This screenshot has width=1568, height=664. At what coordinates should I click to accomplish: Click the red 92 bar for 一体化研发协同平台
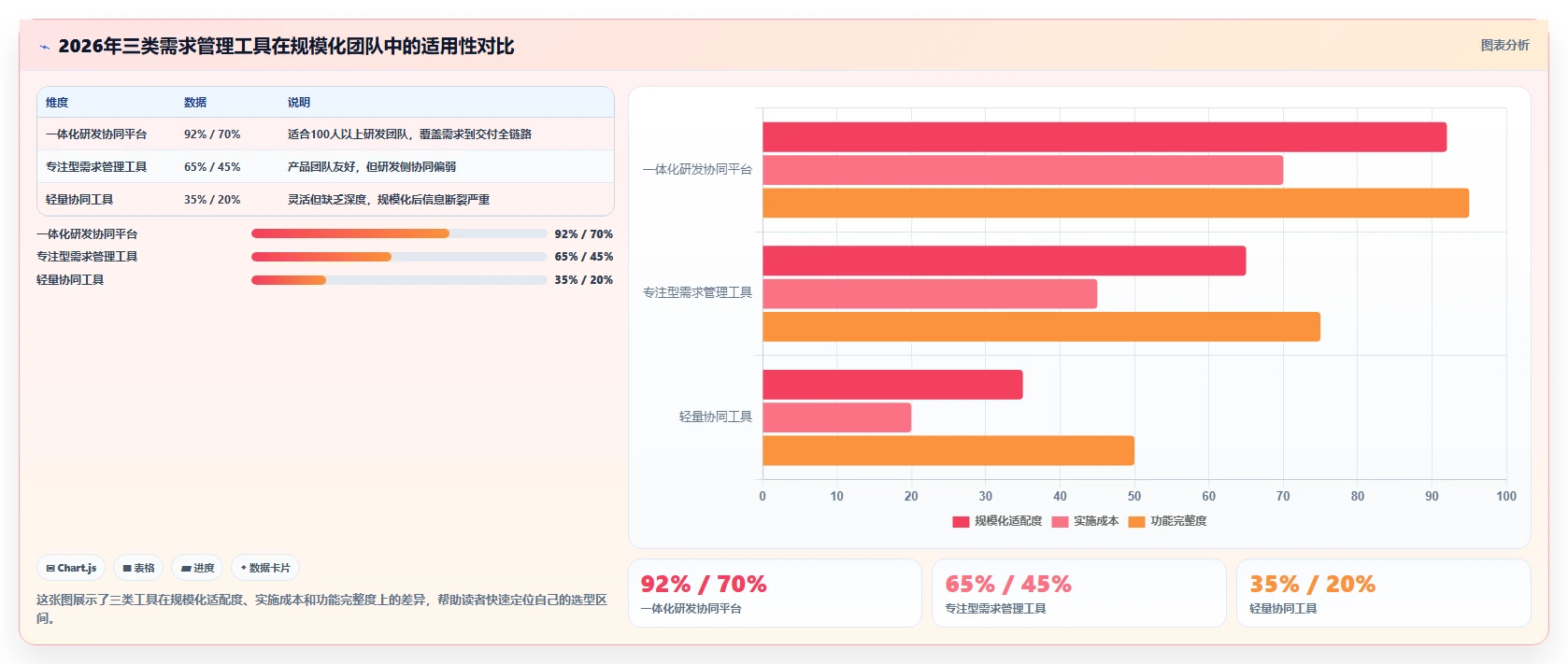(x=1105, y=137)
